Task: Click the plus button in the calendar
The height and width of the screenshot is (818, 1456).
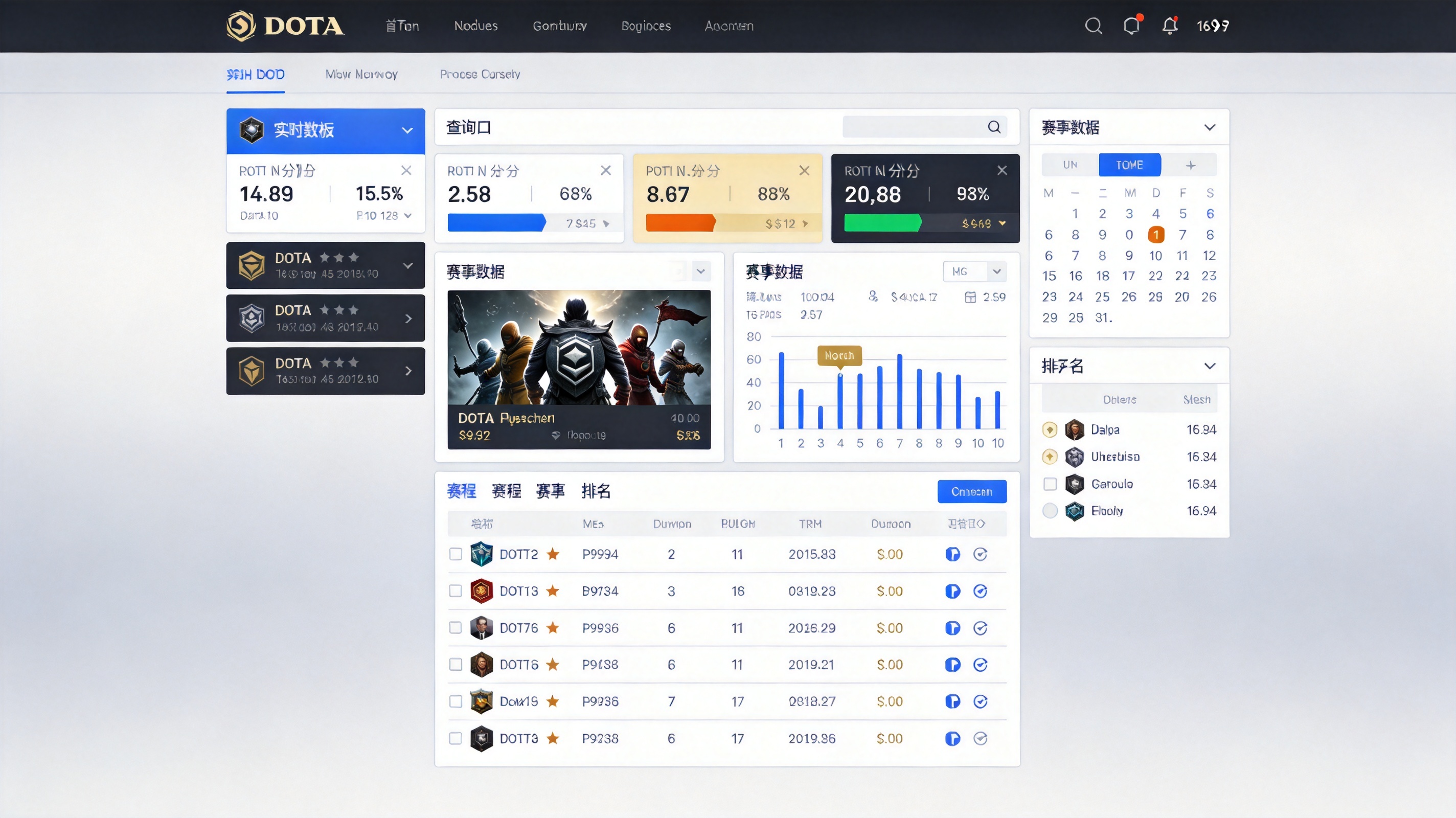Action: [x=1190, y=165]
